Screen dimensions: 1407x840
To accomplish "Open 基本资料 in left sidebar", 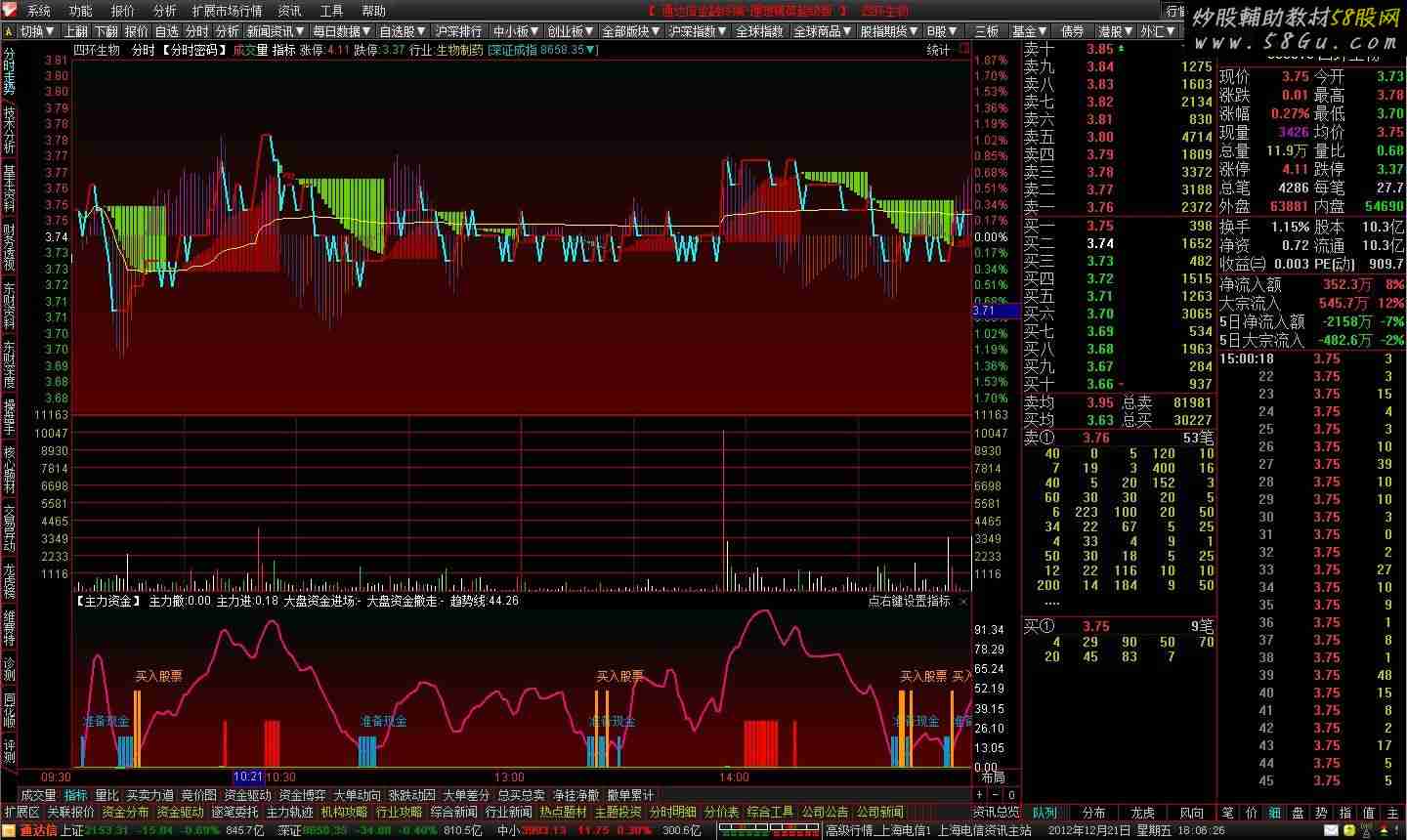I will (x=9, y=189).
